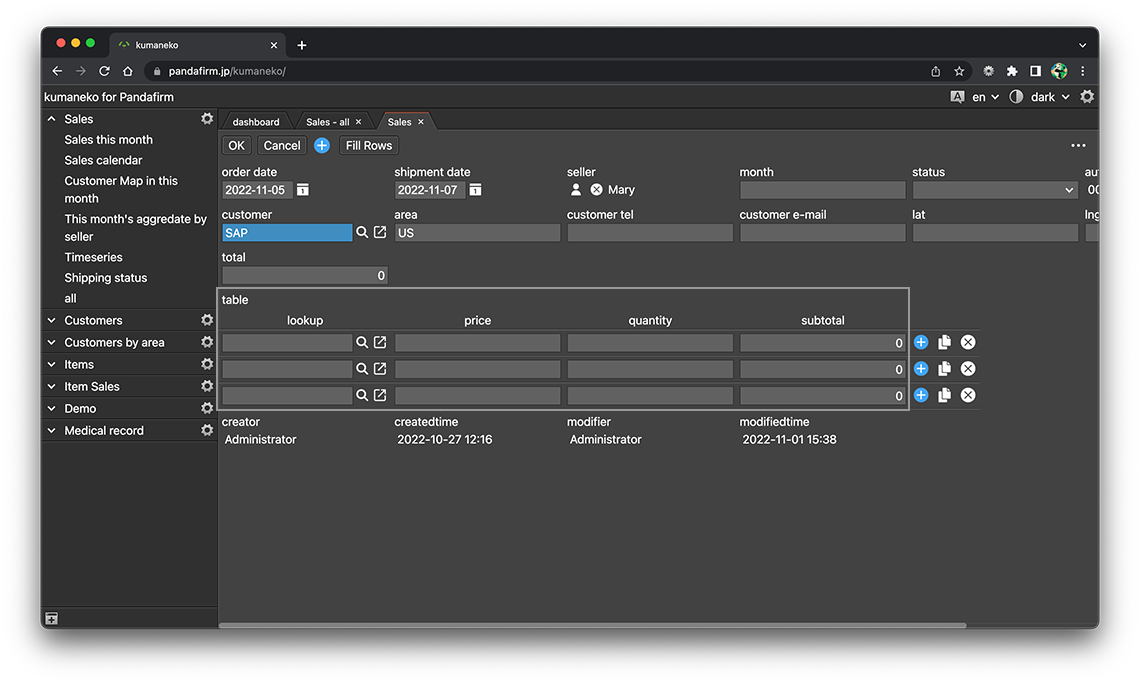The width and height of the screenshot is (1140, 683).
Task: Open the order date calendar picker
Action: [x=303, y=190]
